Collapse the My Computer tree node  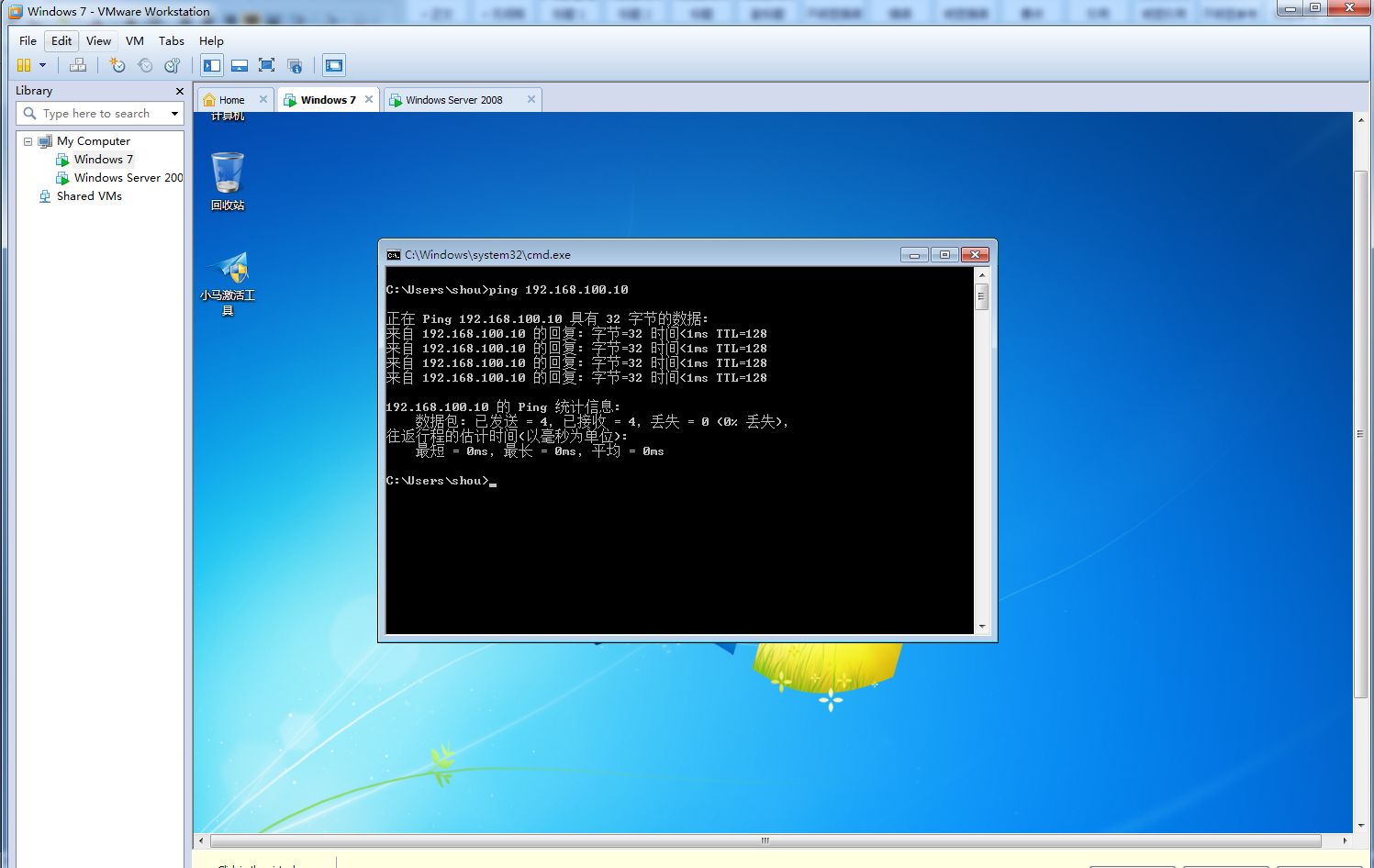point(27,141)
